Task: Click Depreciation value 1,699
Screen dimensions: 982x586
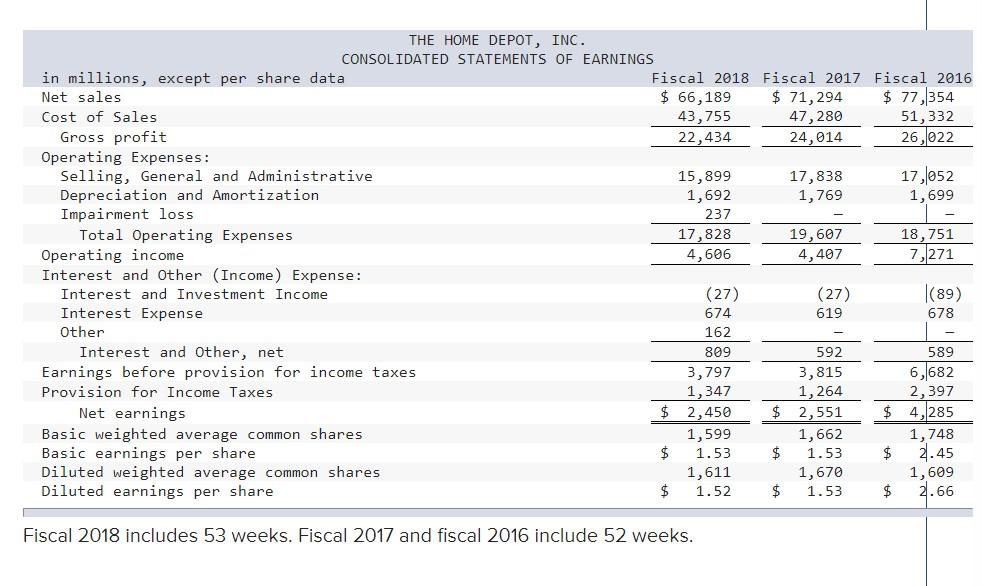Action: click(932, 195)
